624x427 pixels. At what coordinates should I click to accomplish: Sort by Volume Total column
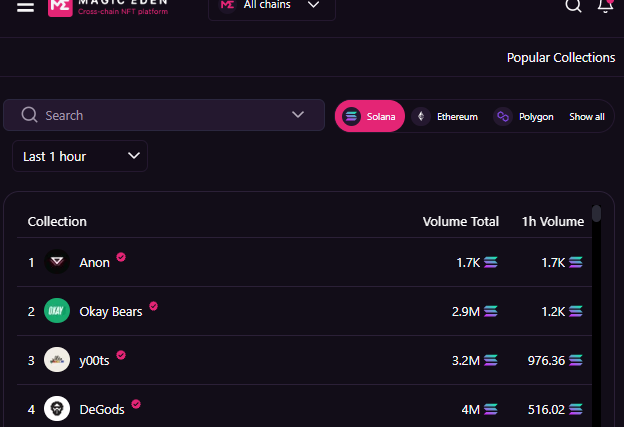pos(460,221)
